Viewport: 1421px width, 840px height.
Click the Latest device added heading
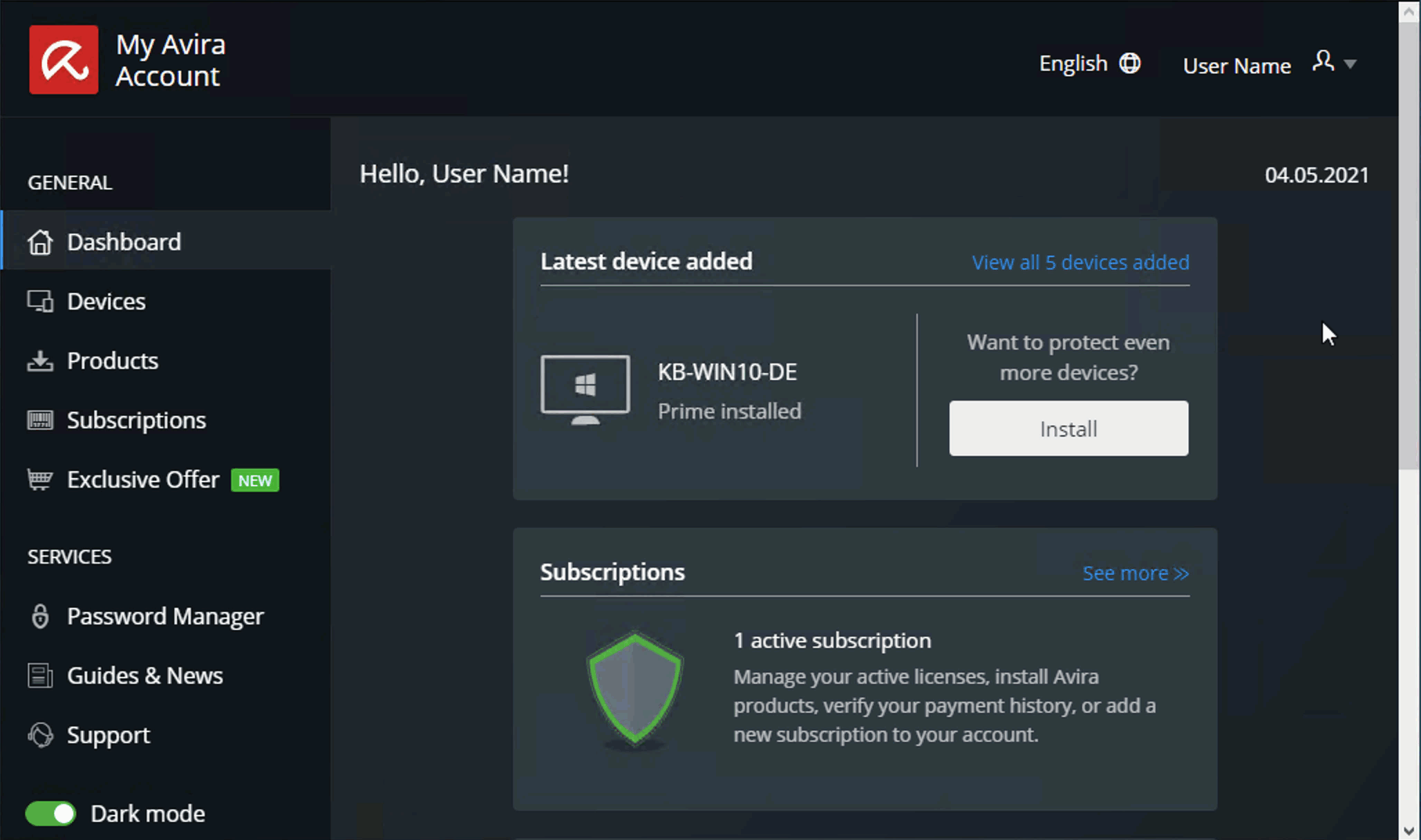coord(646,262)
